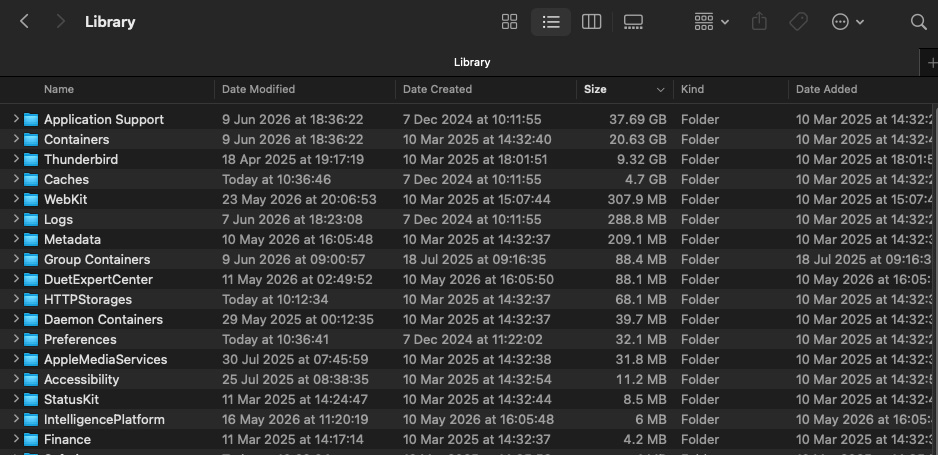The image size is (938, 455).
Task: Expand the AppleMediaServices folder
Action: tap(16, 360)
